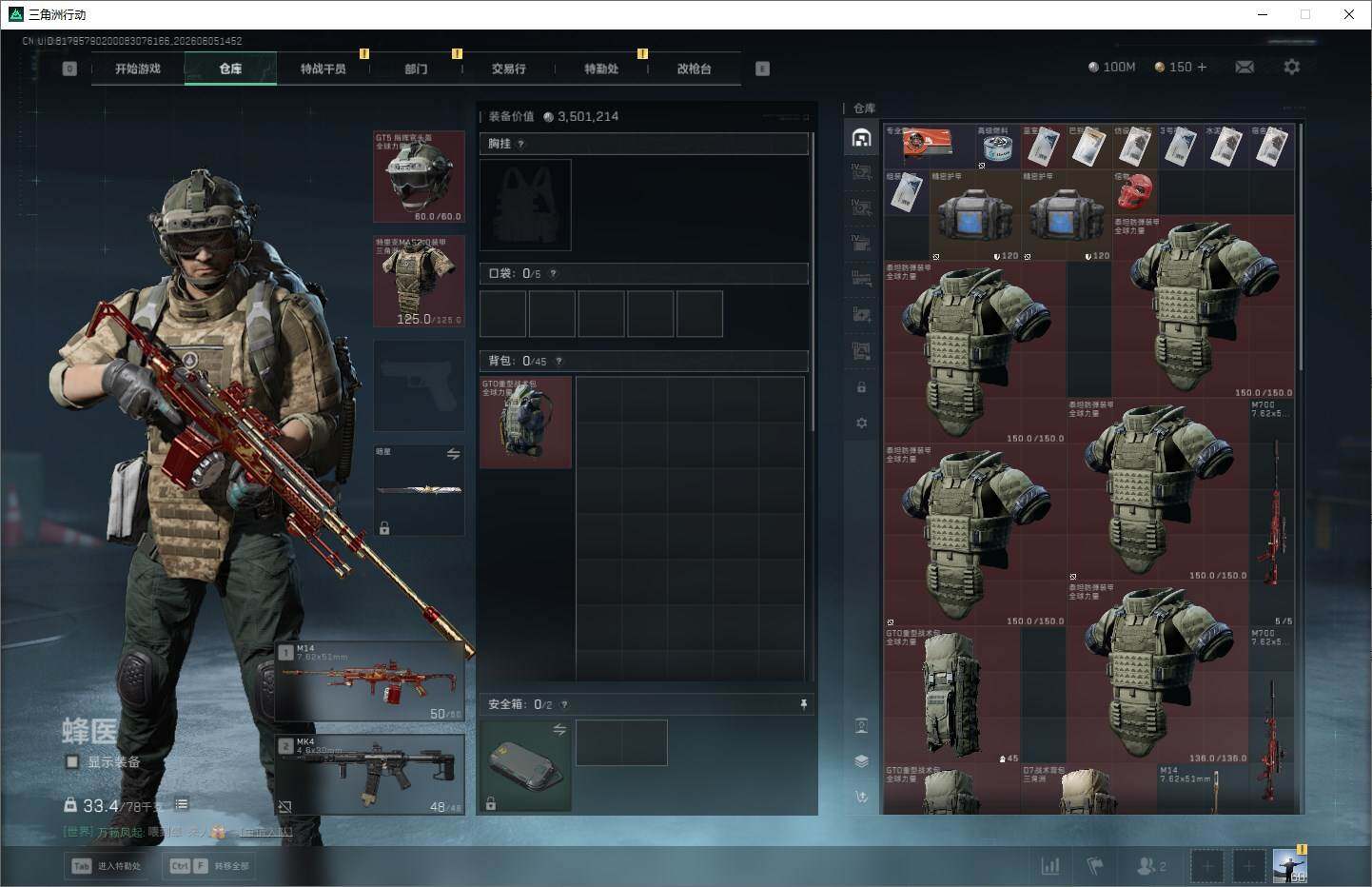
Task: Select the red graphics card item in stash
Action: pos(930,147)
